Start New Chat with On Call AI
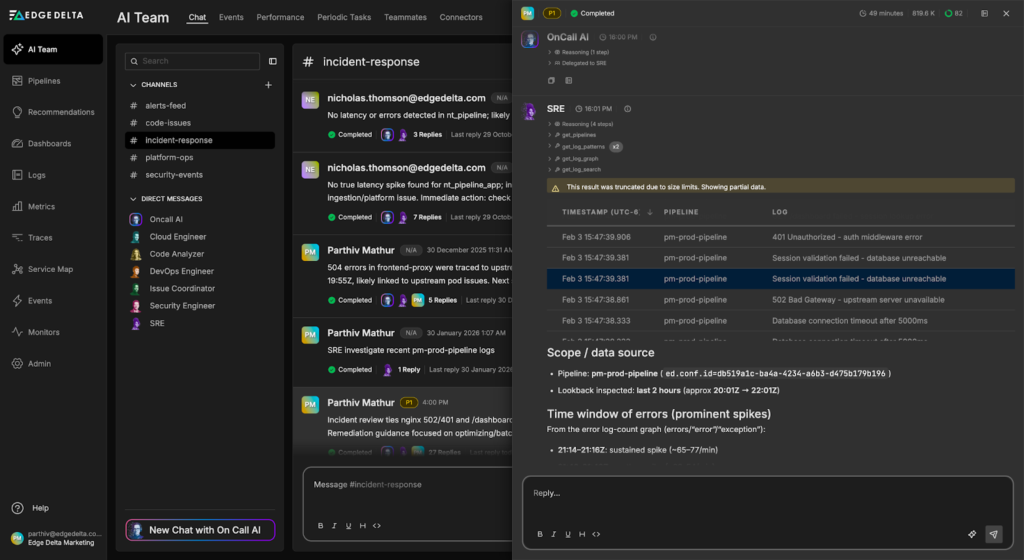 (x=200, y=530)
